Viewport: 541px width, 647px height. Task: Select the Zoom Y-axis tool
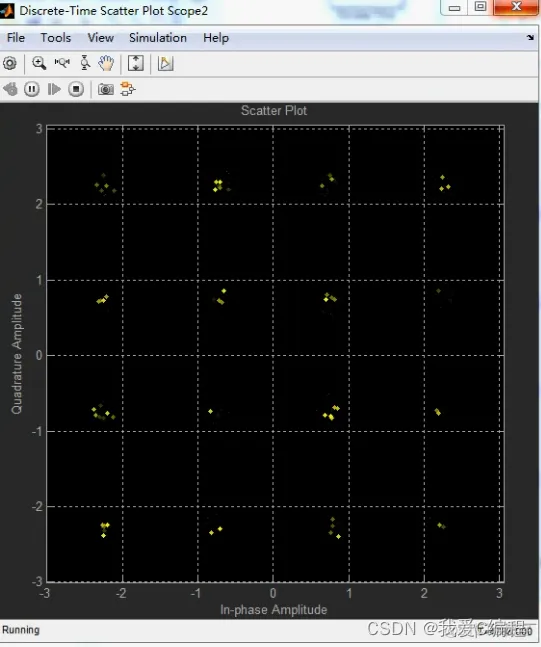tap(85, 63)
